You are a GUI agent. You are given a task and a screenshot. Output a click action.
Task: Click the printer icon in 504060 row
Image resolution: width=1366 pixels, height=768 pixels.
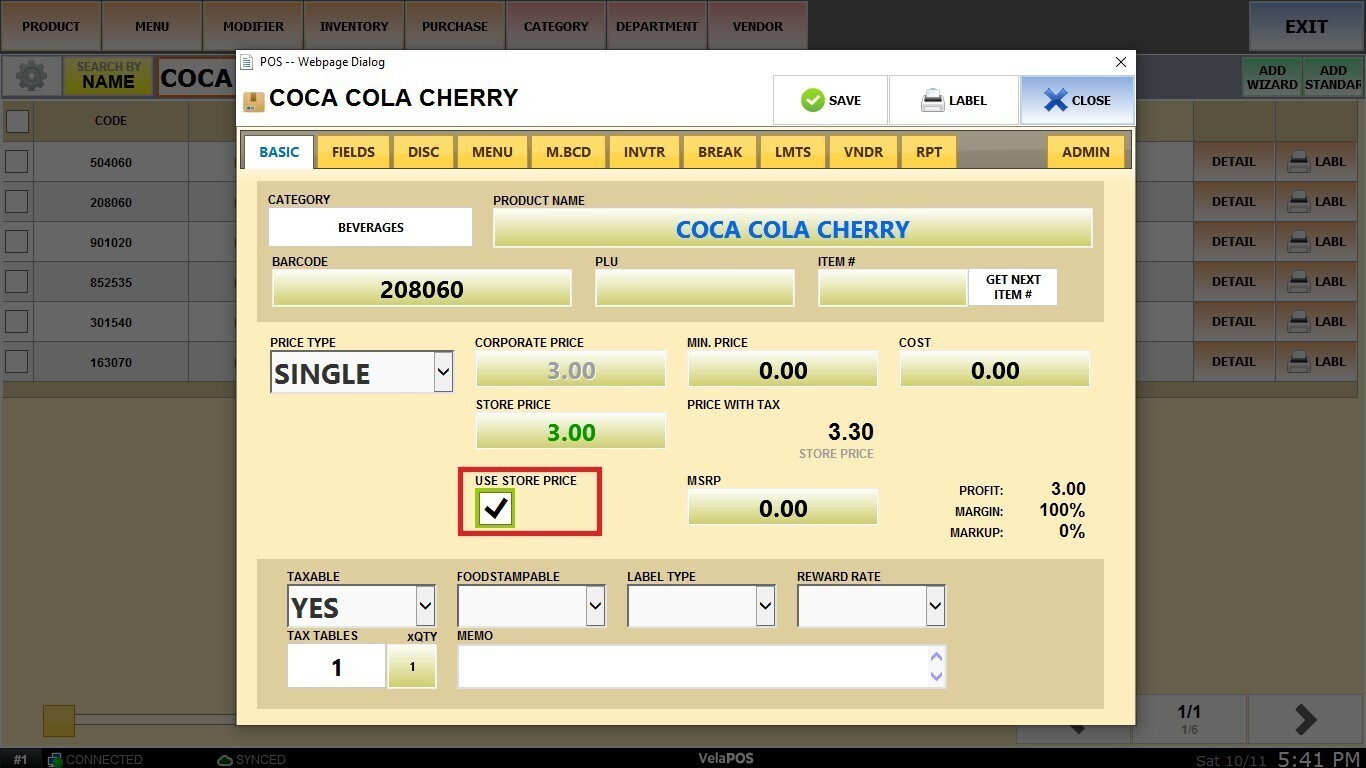coord(1299,162)
